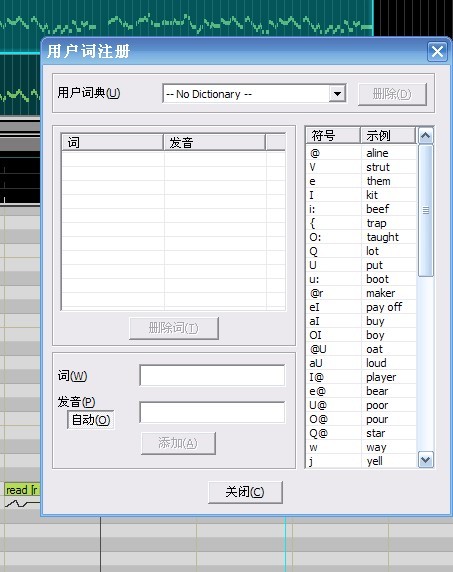Image resolution: width=453 pixels, height=572 pixels.
Task: Select the '@U' symbol row 'oat'
Action: click(x=361, y=349)
